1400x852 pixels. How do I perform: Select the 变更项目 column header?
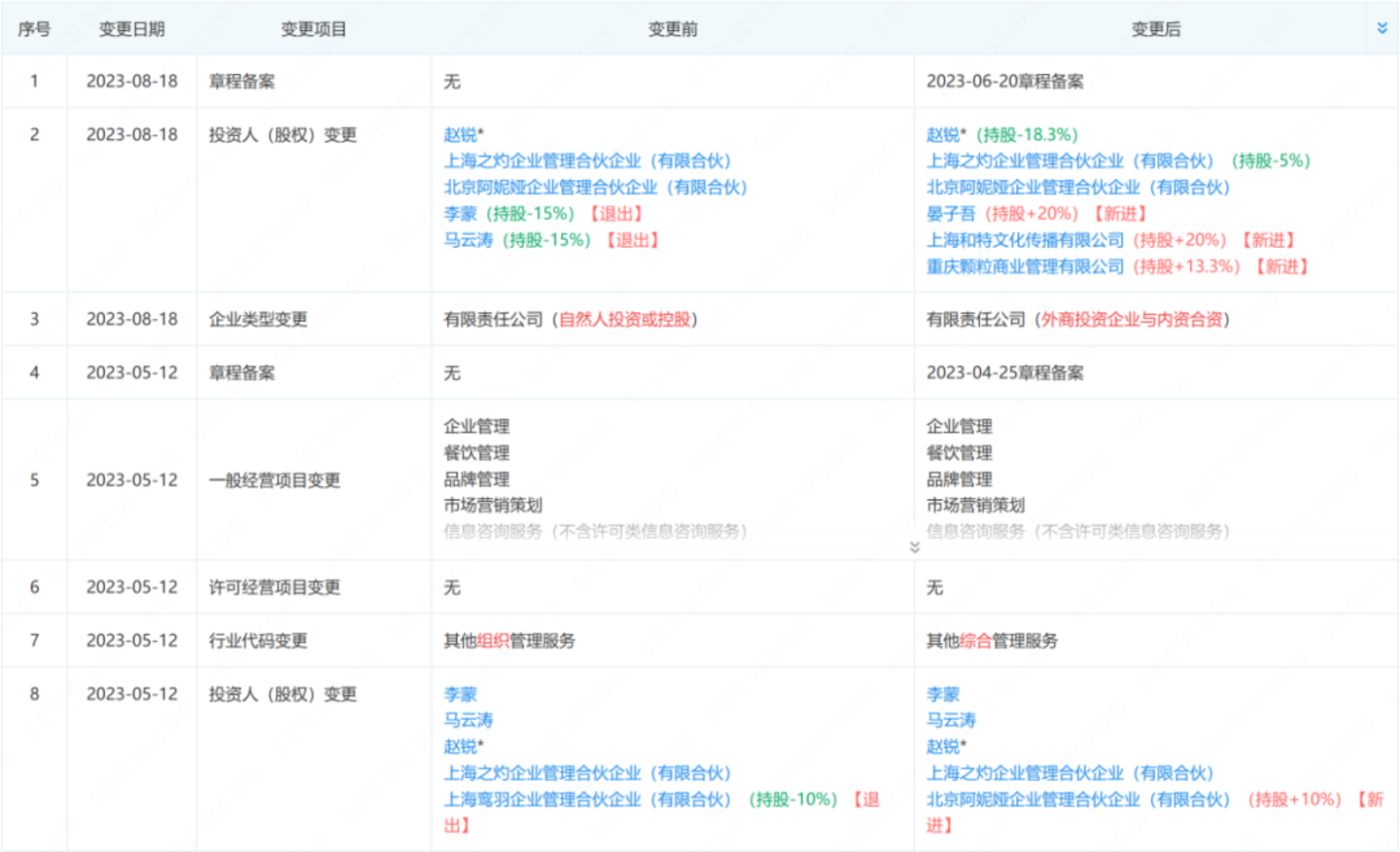tap(313, 29)
